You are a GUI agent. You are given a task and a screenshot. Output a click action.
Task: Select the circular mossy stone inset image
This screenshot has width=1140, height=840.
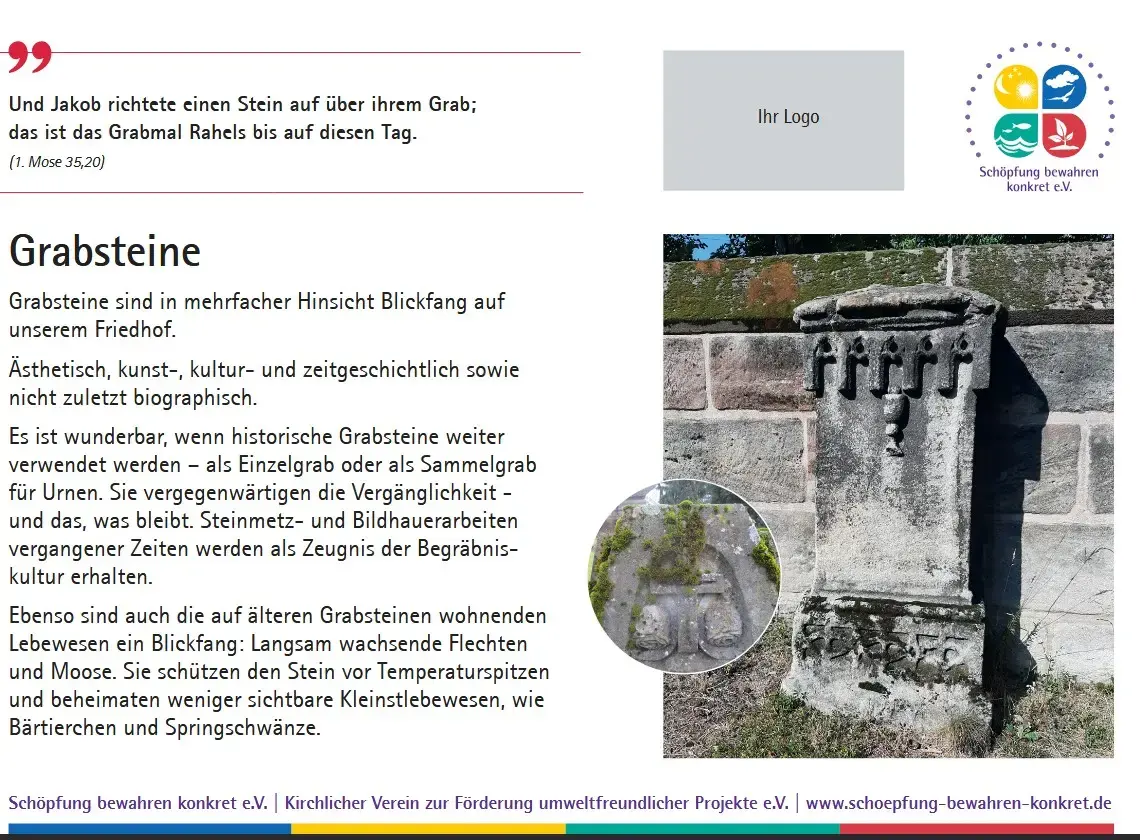point(683,575)
